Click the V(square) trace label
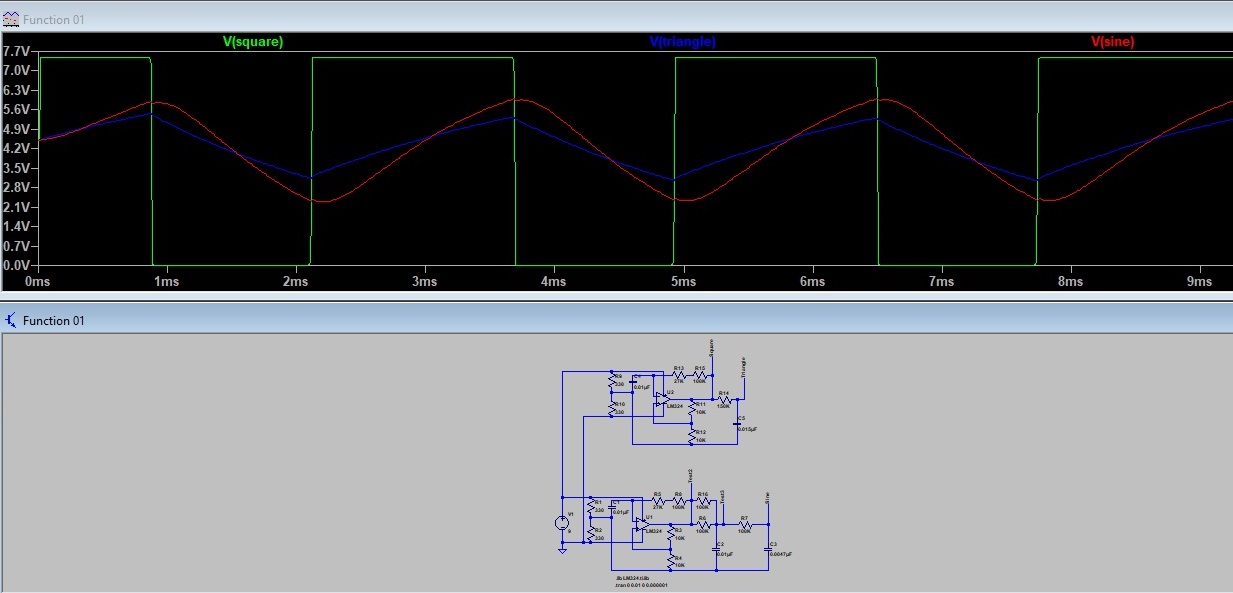 point(253,42)
